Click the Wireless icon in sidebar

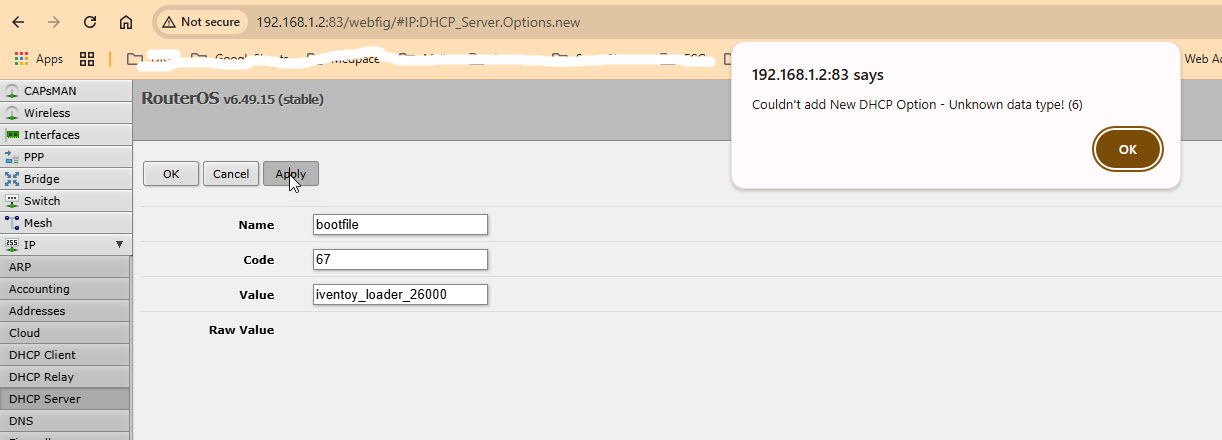coord(12,113)
